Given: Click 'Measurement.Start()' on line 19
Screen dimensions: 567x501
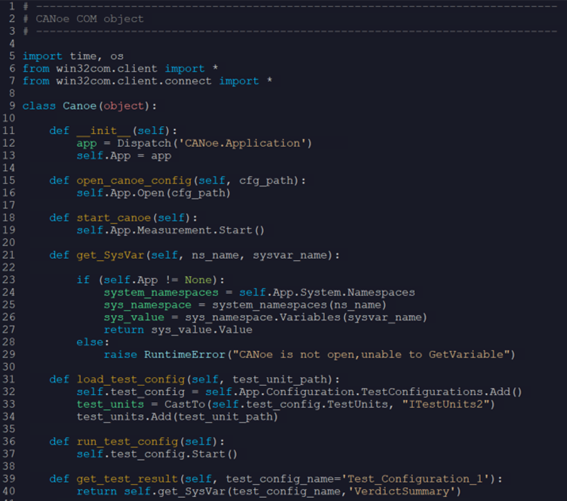Looking at the screenshot, I should 201,230.
